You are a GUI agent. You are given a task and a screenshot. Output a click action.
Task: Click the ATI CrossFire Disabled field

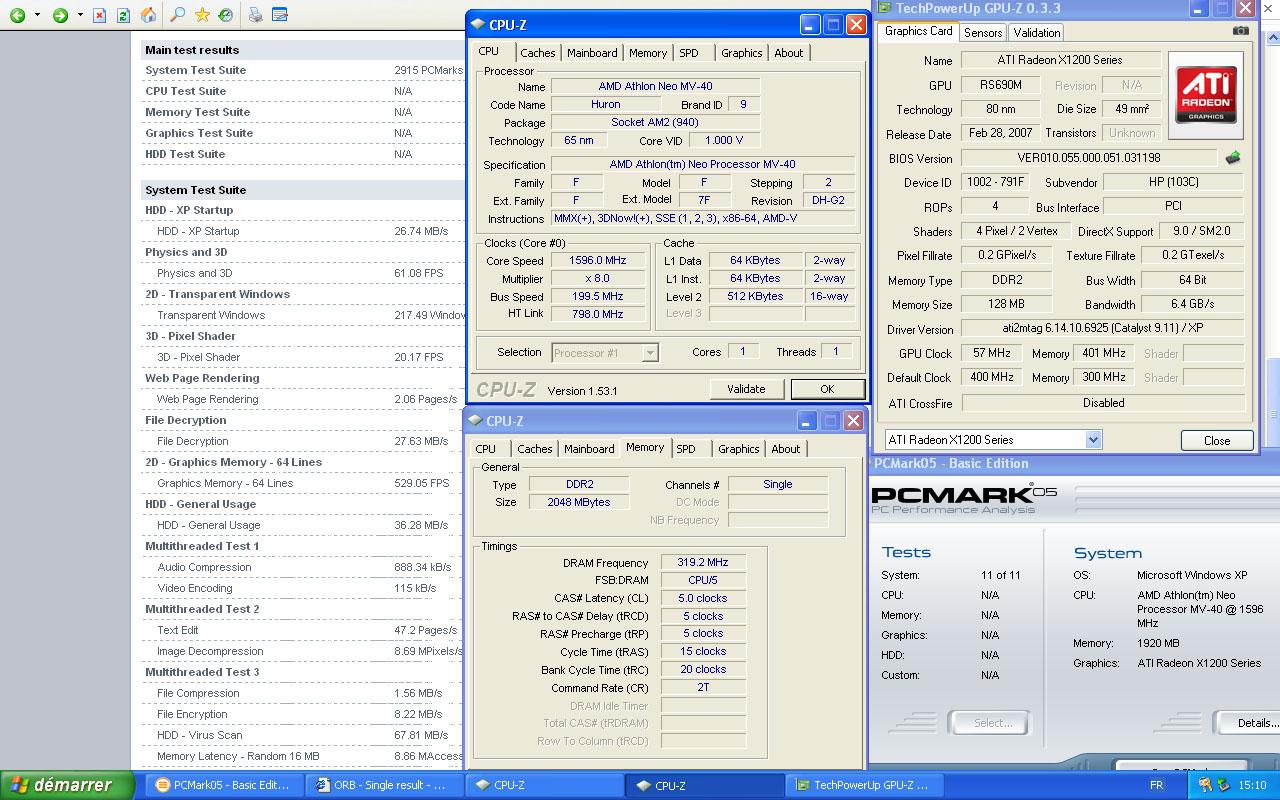point(1102,403)
